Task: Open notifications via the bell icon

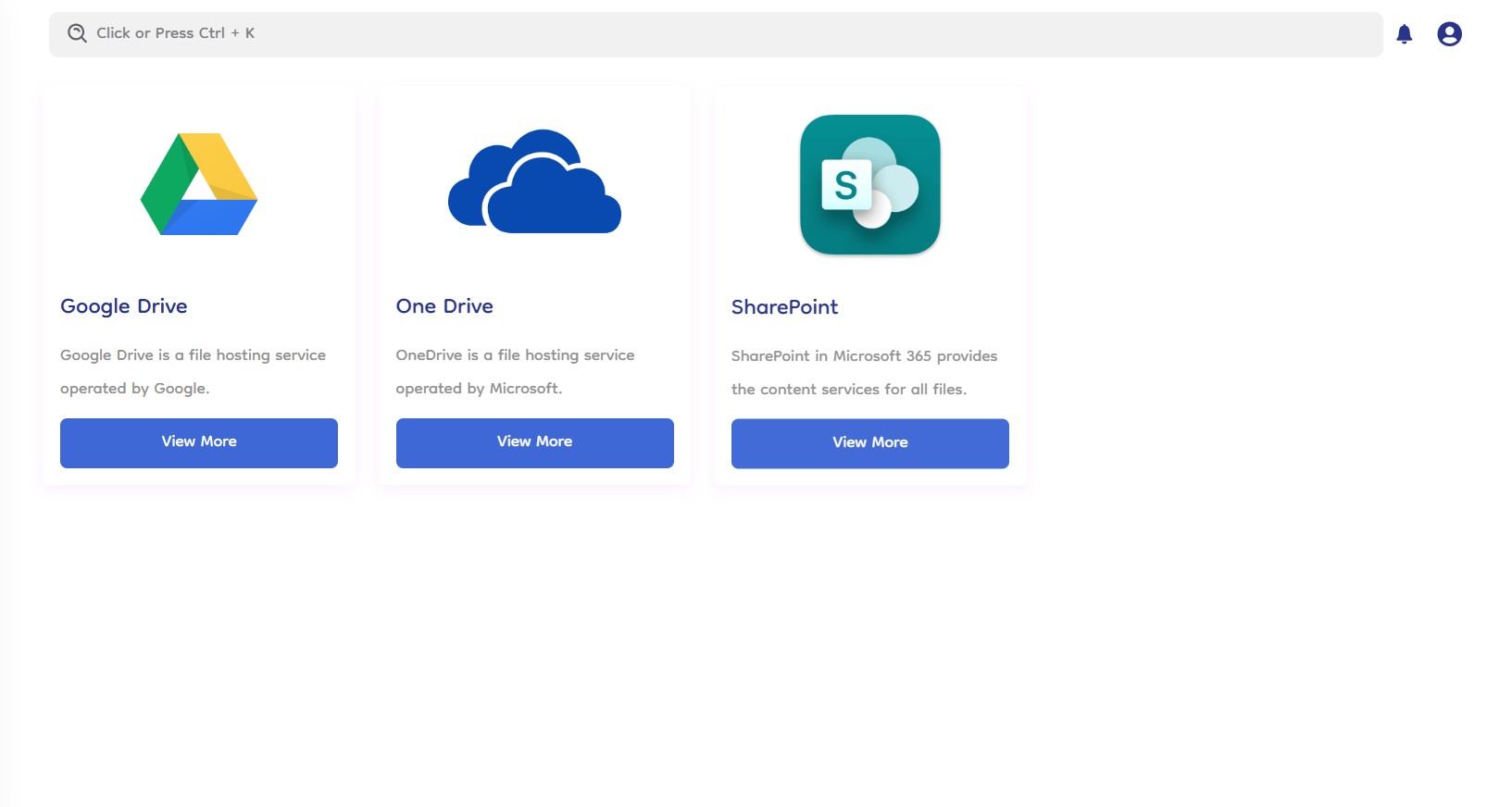Action: pyautogui.click(x=1404, y=34)
